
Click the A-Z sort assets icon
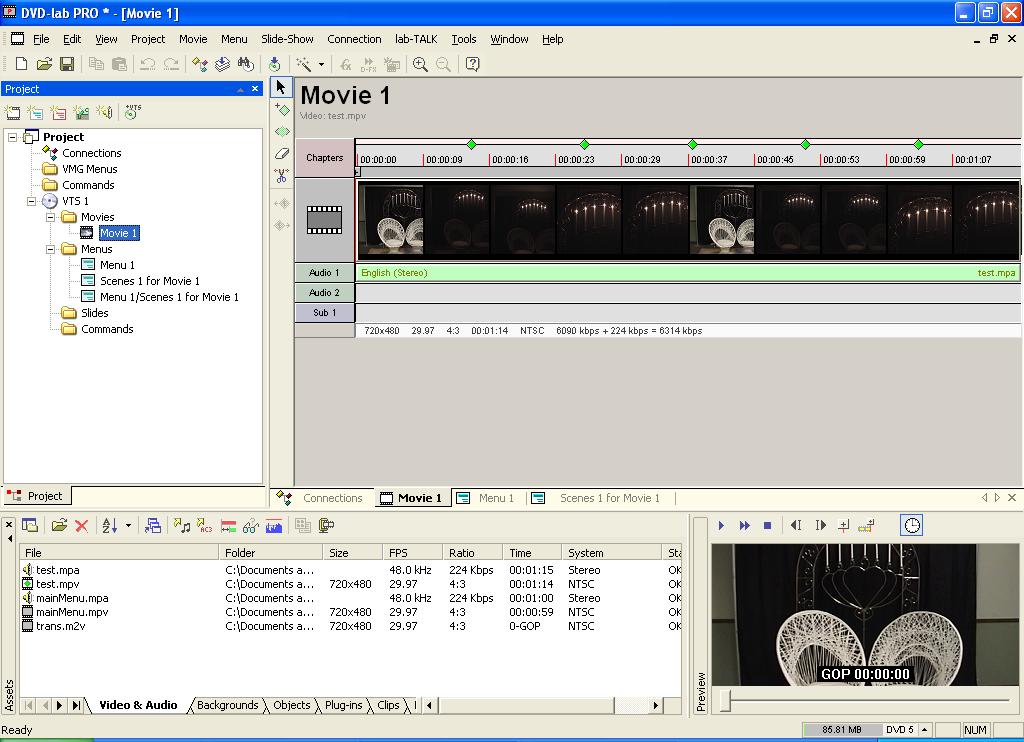coord(110,526)
